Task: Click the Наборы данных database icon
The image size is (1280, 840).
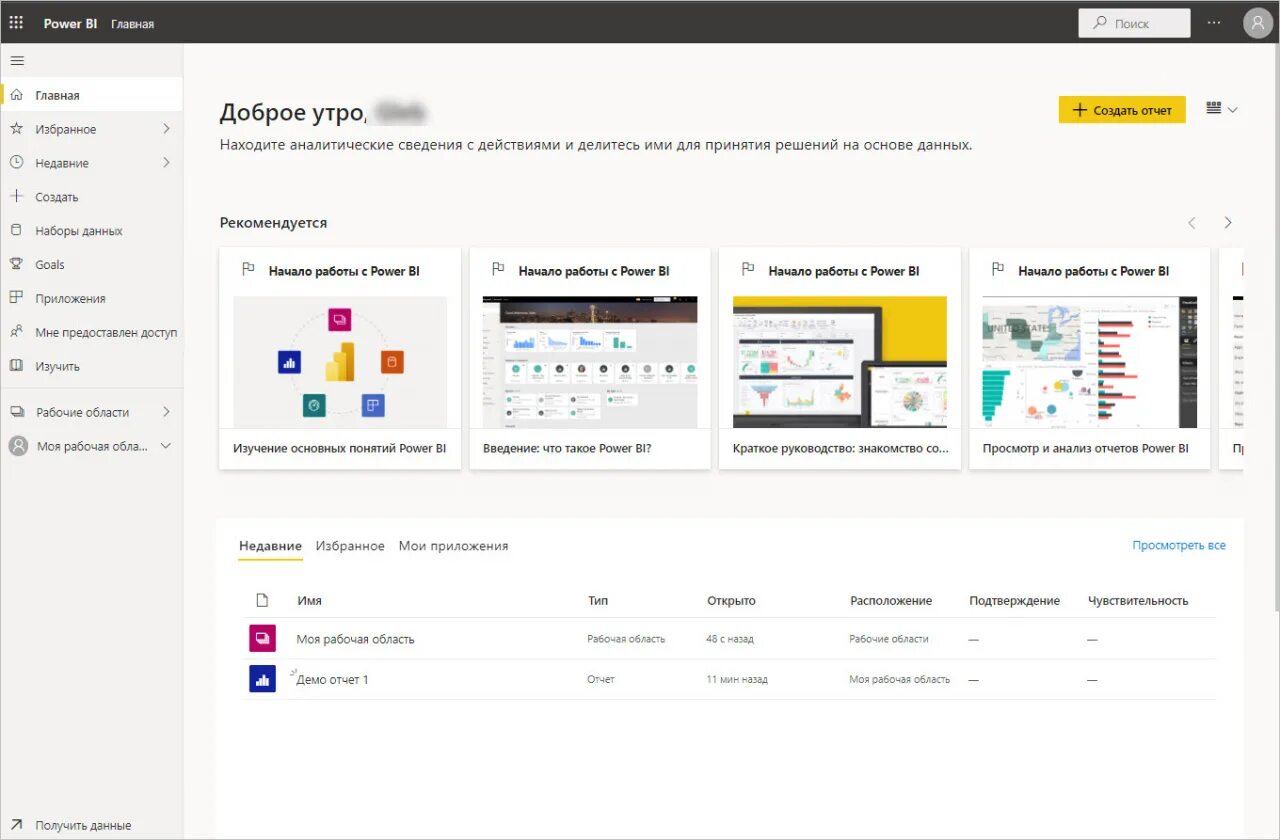Action: click(16, 230)
